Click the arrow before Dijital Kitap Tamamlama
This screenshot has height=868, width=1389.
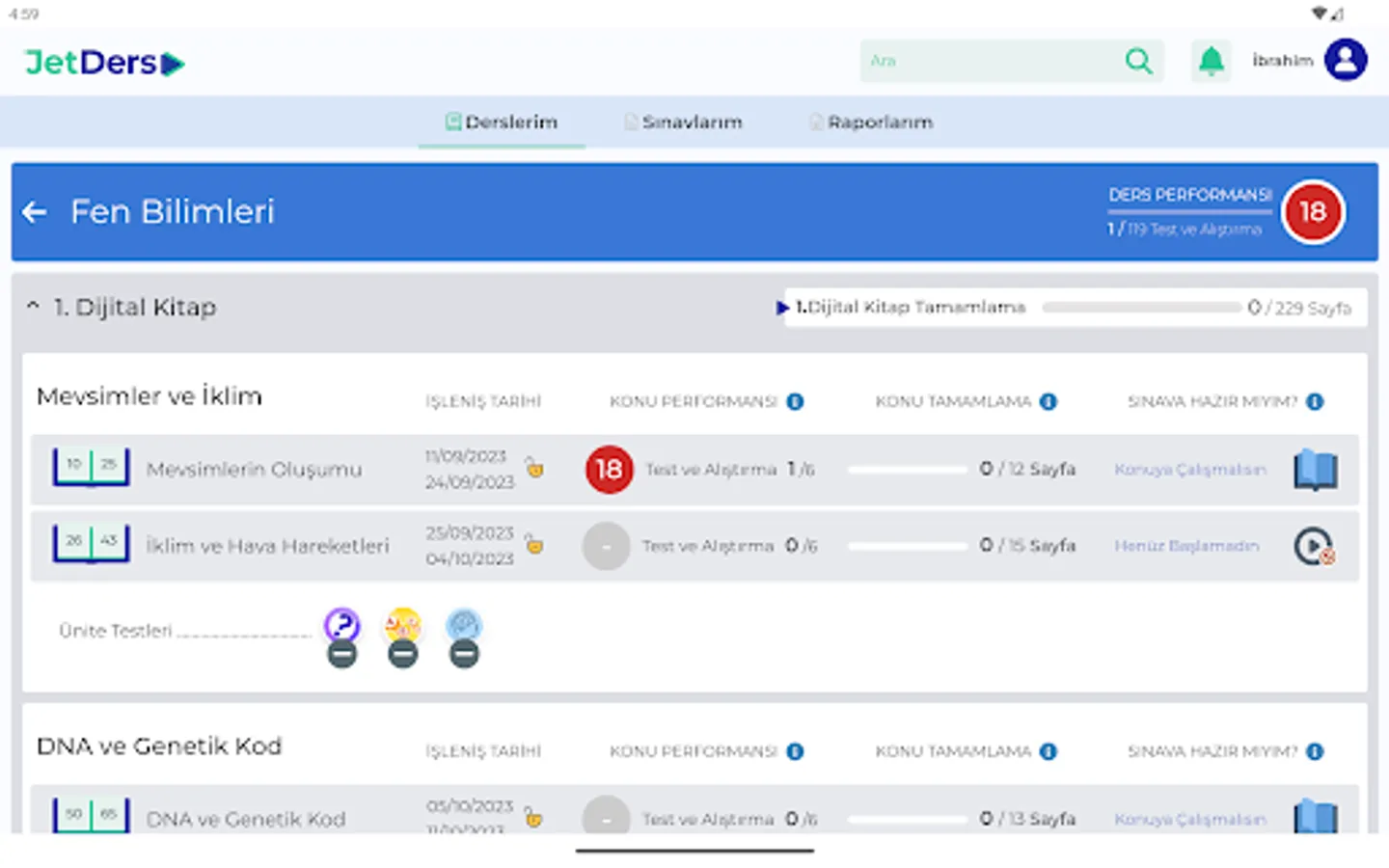pos(781,308)
